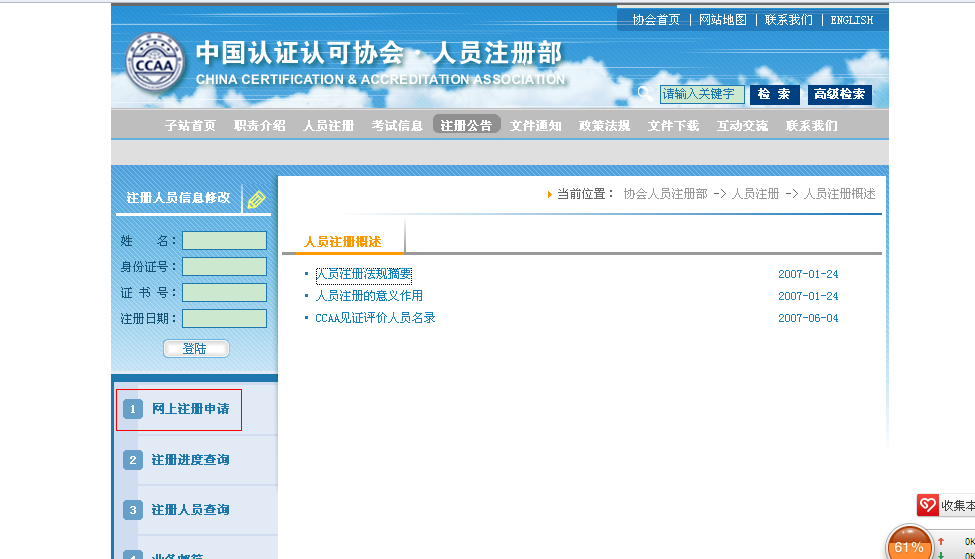This screenshot has width=975, height=559.
Task: Click the keyword search input field
Action: 702,94
